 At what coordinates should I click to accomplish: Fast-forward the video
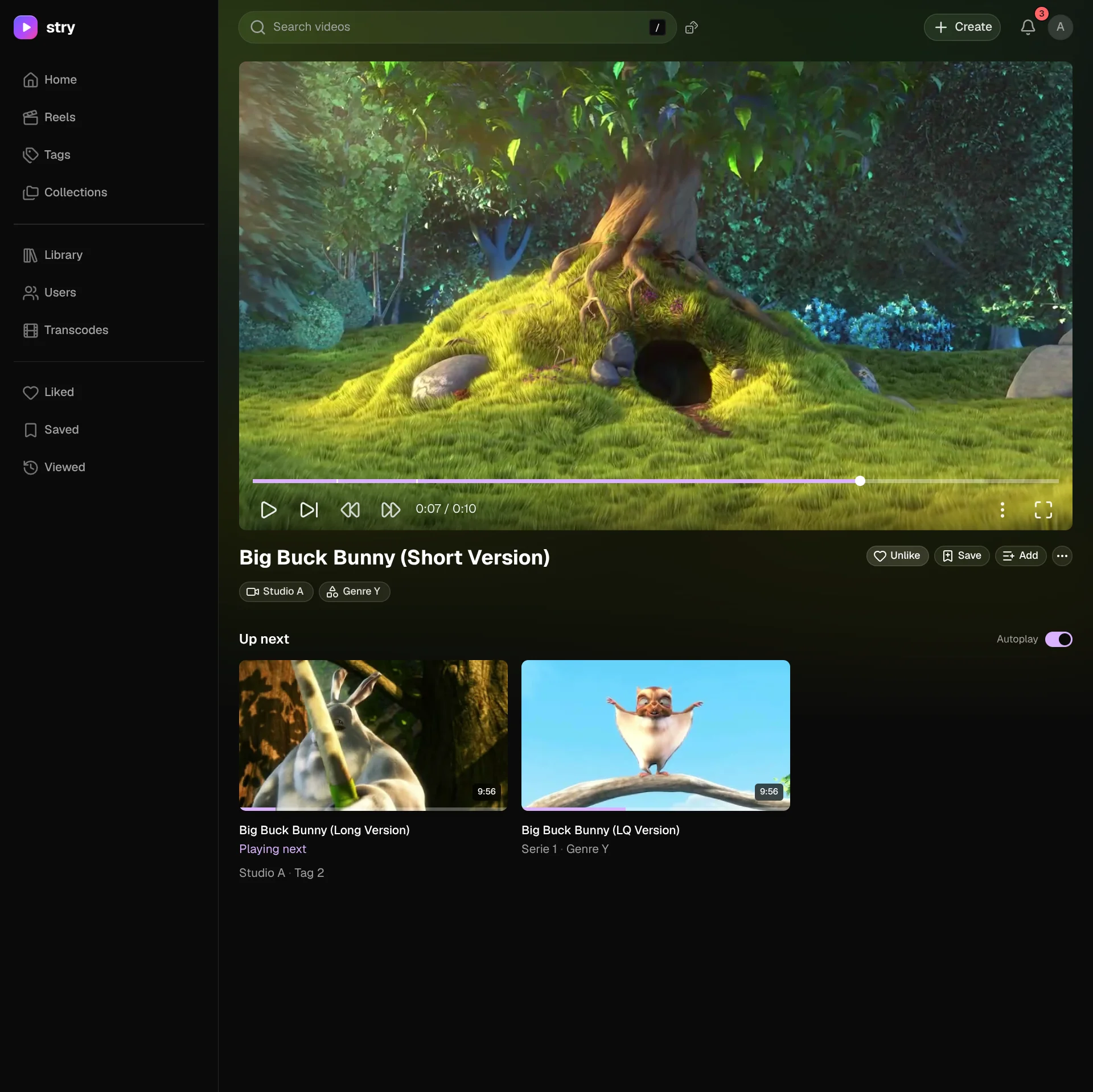391,509
